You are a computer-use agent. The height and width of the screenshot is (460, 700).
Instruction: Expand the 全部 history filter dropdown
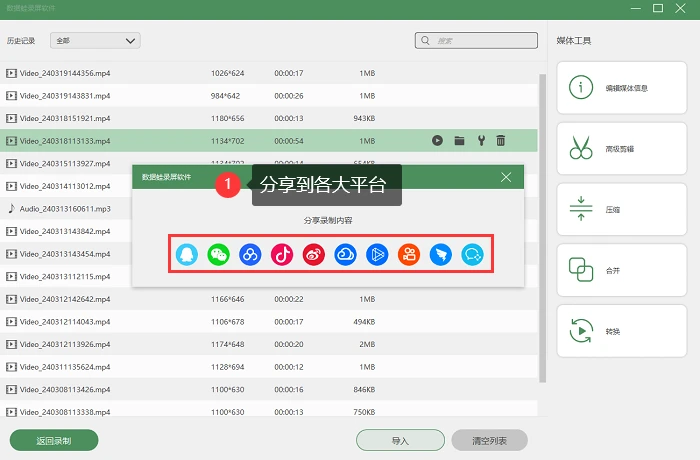(x=96, y=41)
